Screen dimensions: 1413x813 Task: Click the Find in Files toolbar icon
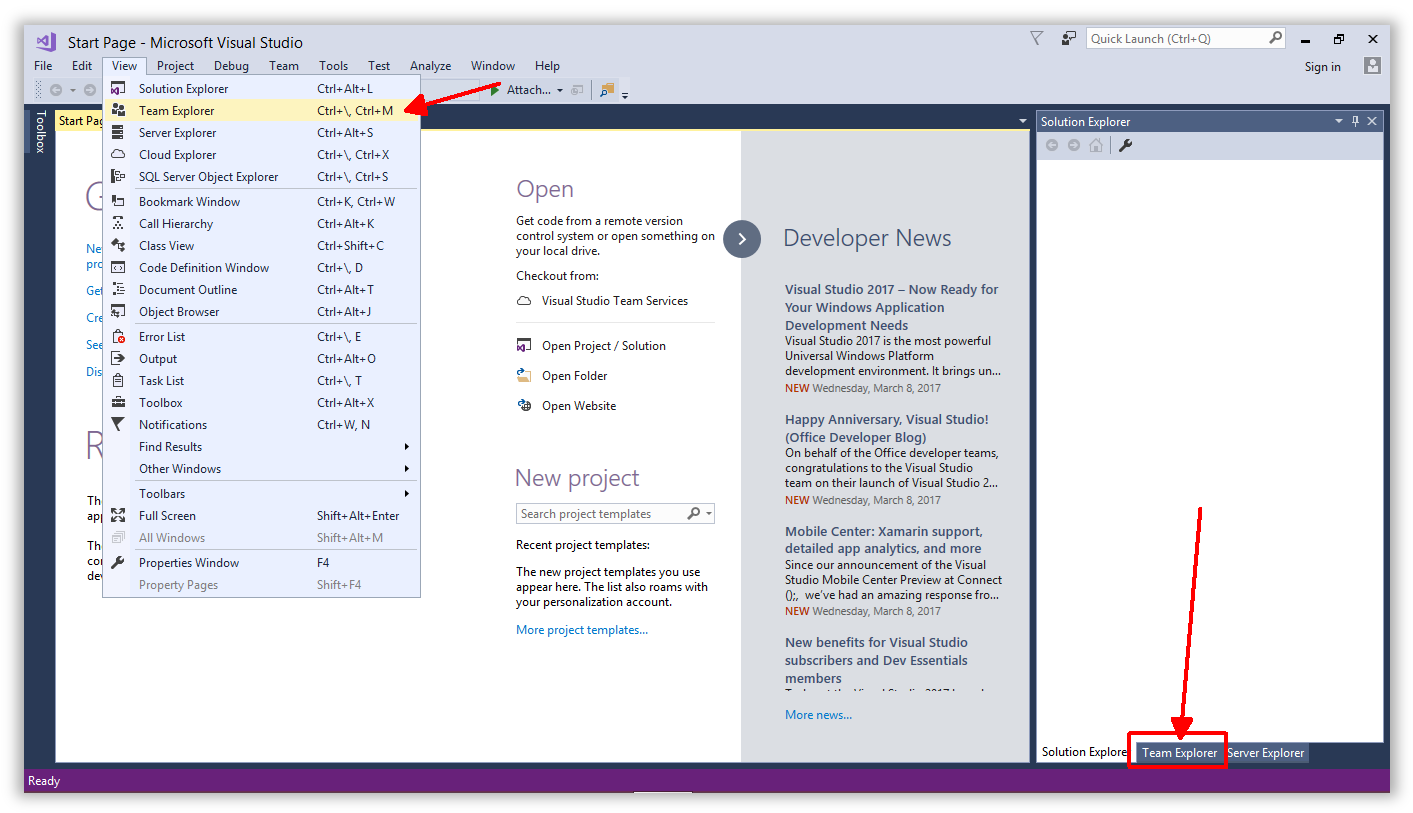click(606, 90)
